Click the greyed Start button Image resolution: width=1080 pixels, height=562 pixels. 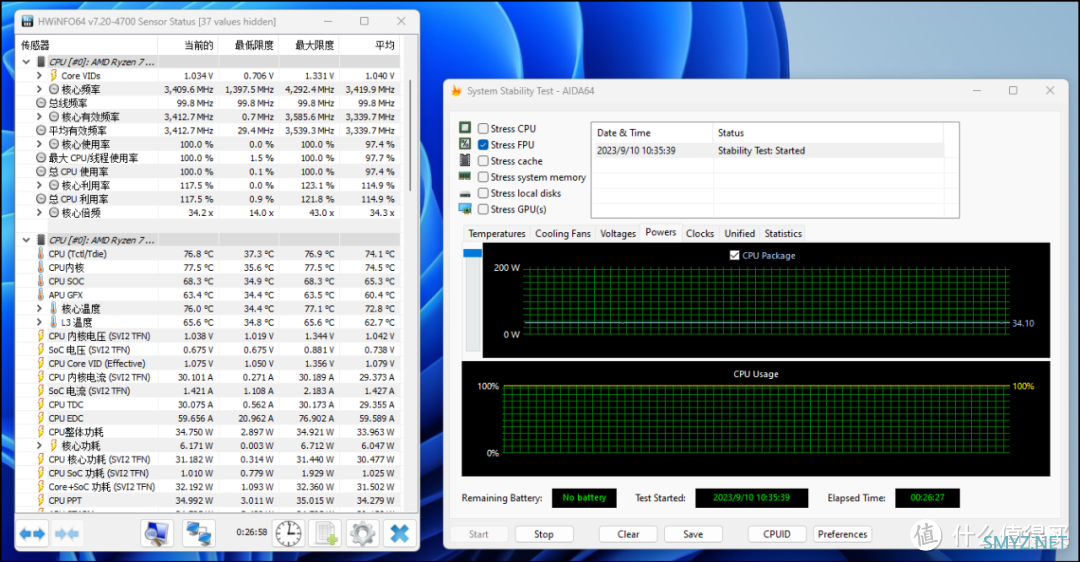479,534
